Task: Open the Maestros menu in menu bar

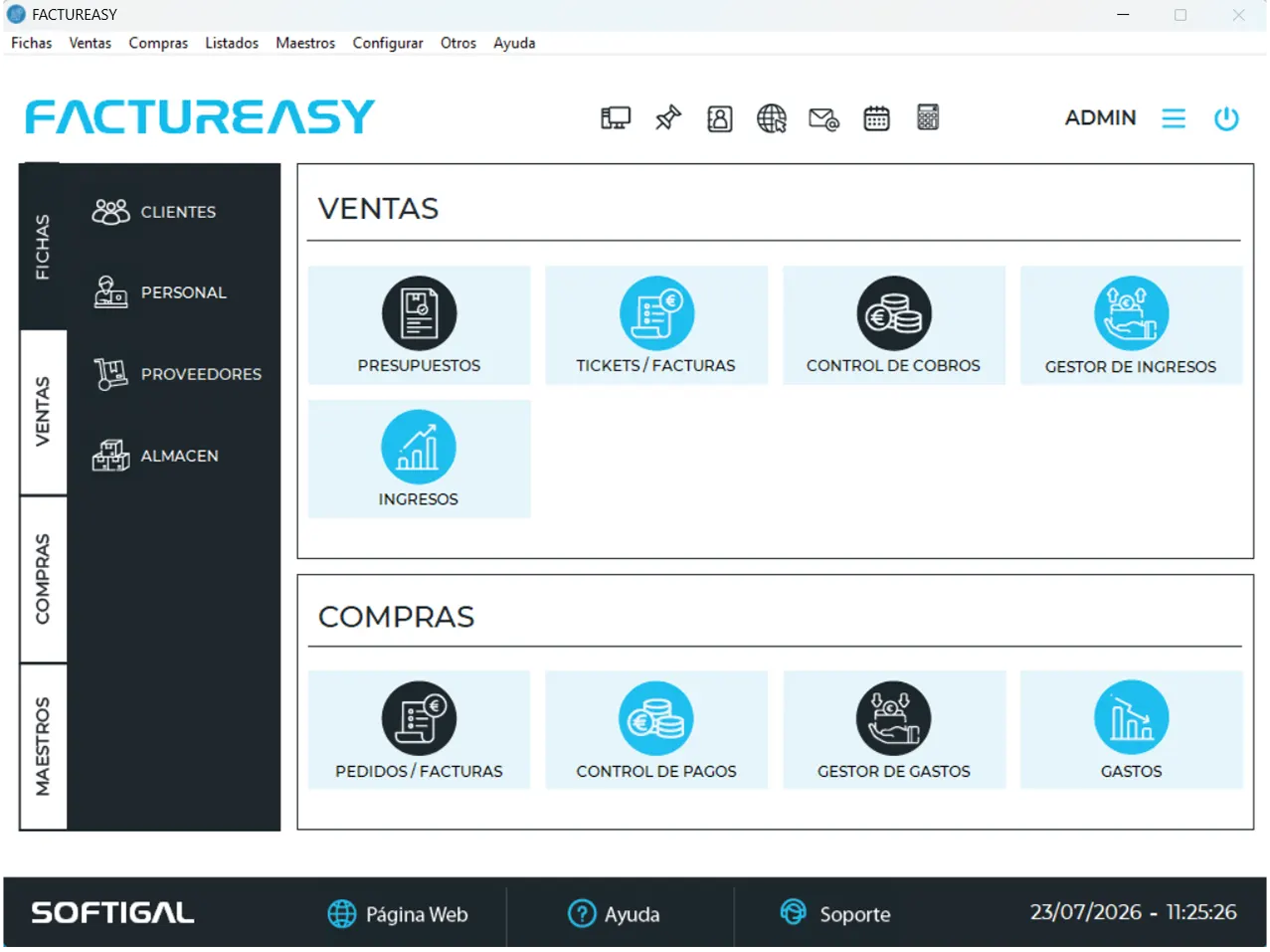Action: [305, 43]
